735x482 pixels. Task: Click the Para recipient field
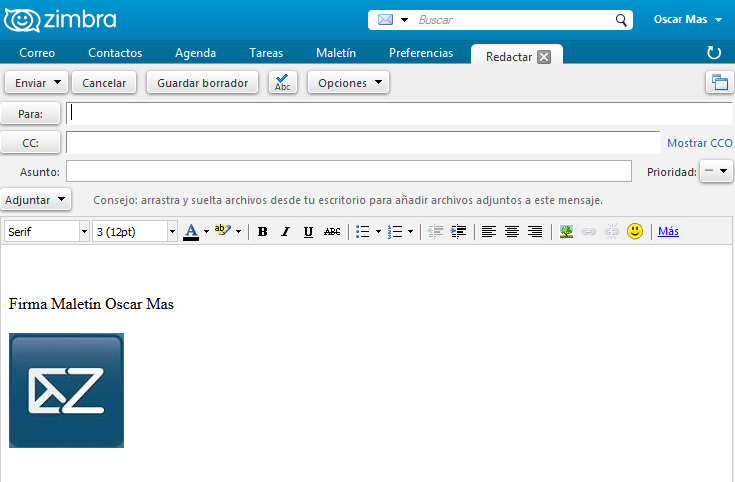coord(399,113)
